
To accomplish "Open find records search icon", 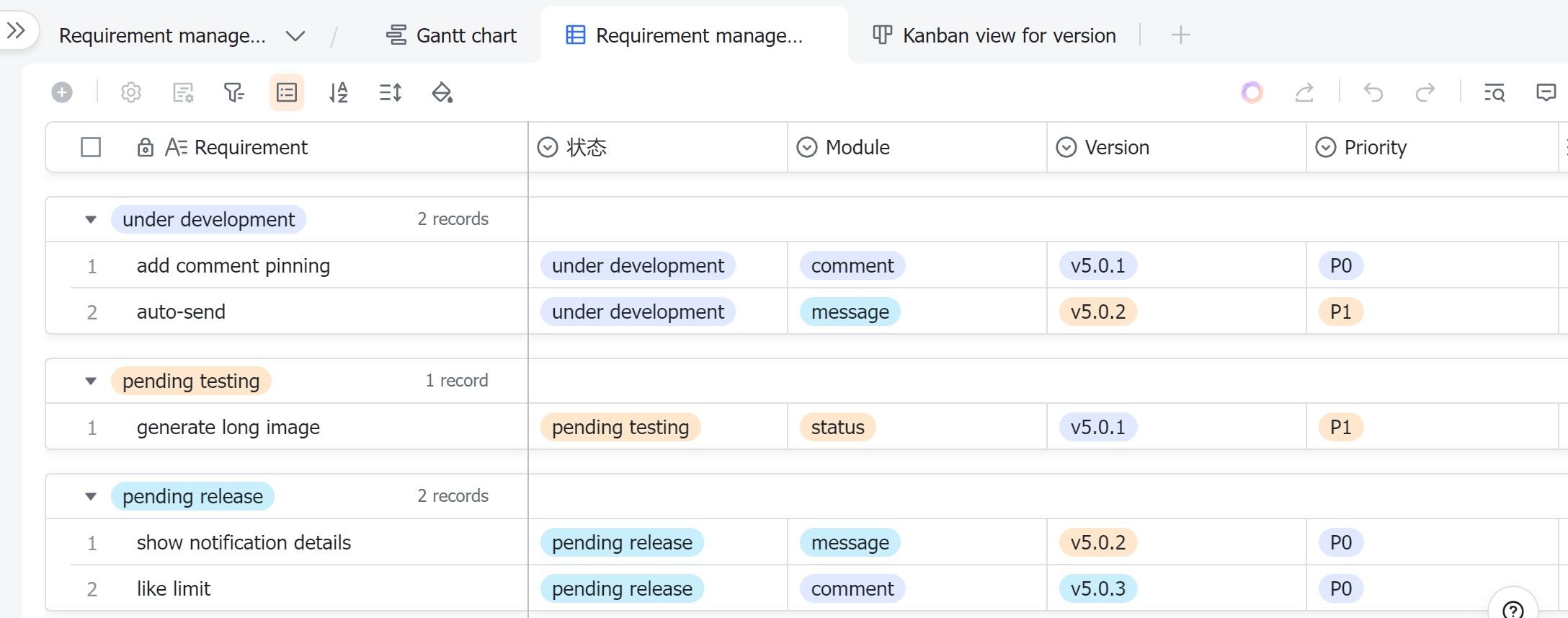I will (1494, 92).
